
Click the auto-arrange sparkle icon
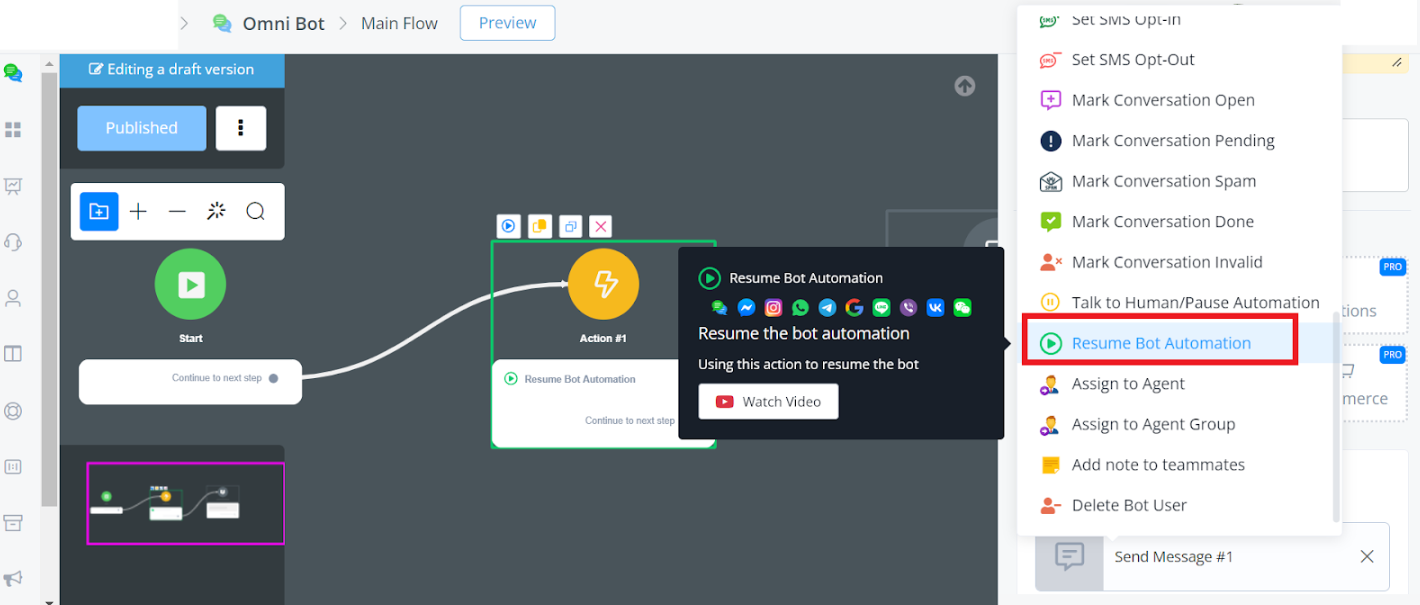(x=216, y=211)
